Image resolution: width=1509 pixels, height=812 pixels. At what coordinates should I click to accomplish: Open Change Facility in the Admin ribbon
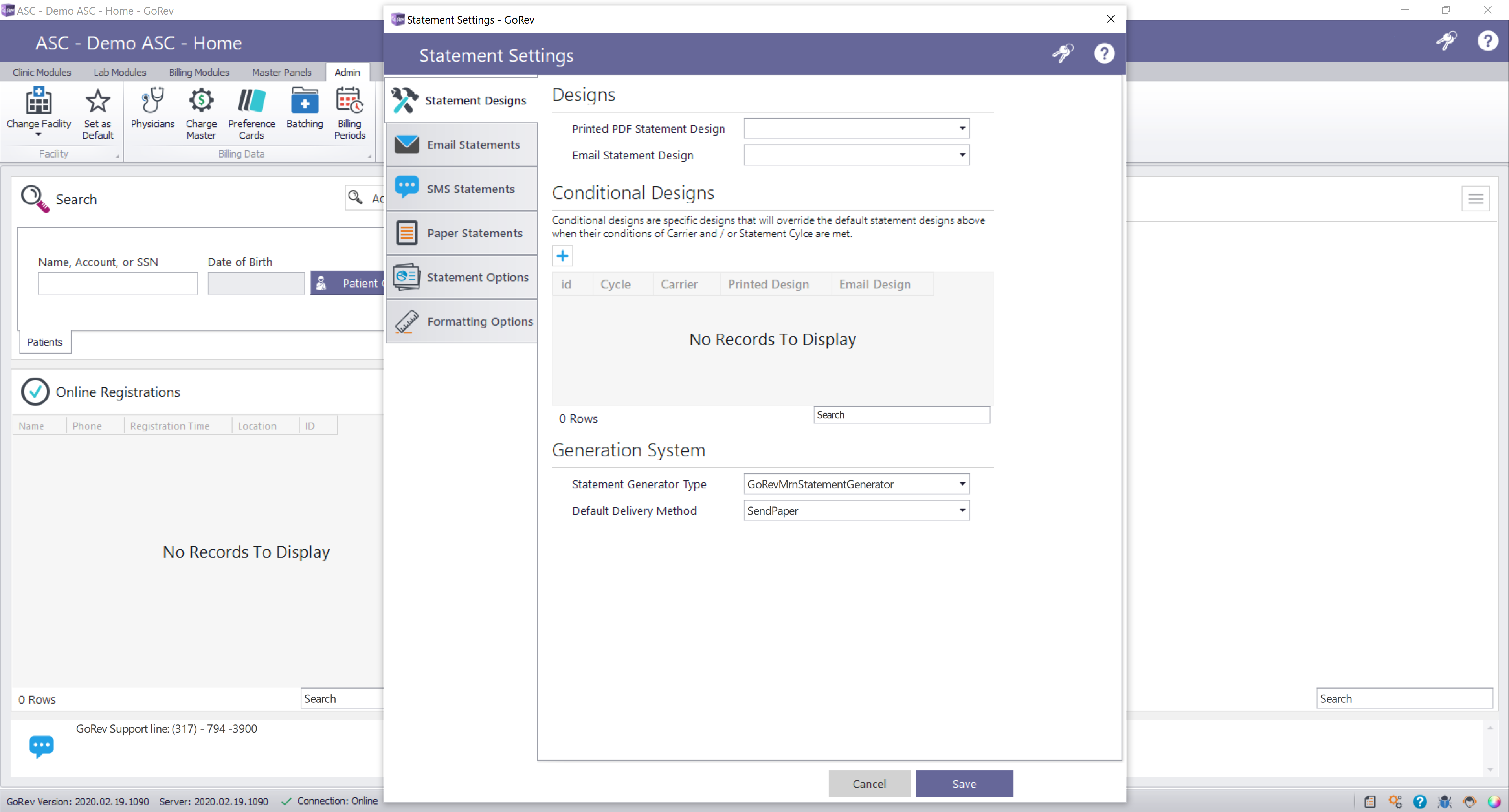[39, 112]
